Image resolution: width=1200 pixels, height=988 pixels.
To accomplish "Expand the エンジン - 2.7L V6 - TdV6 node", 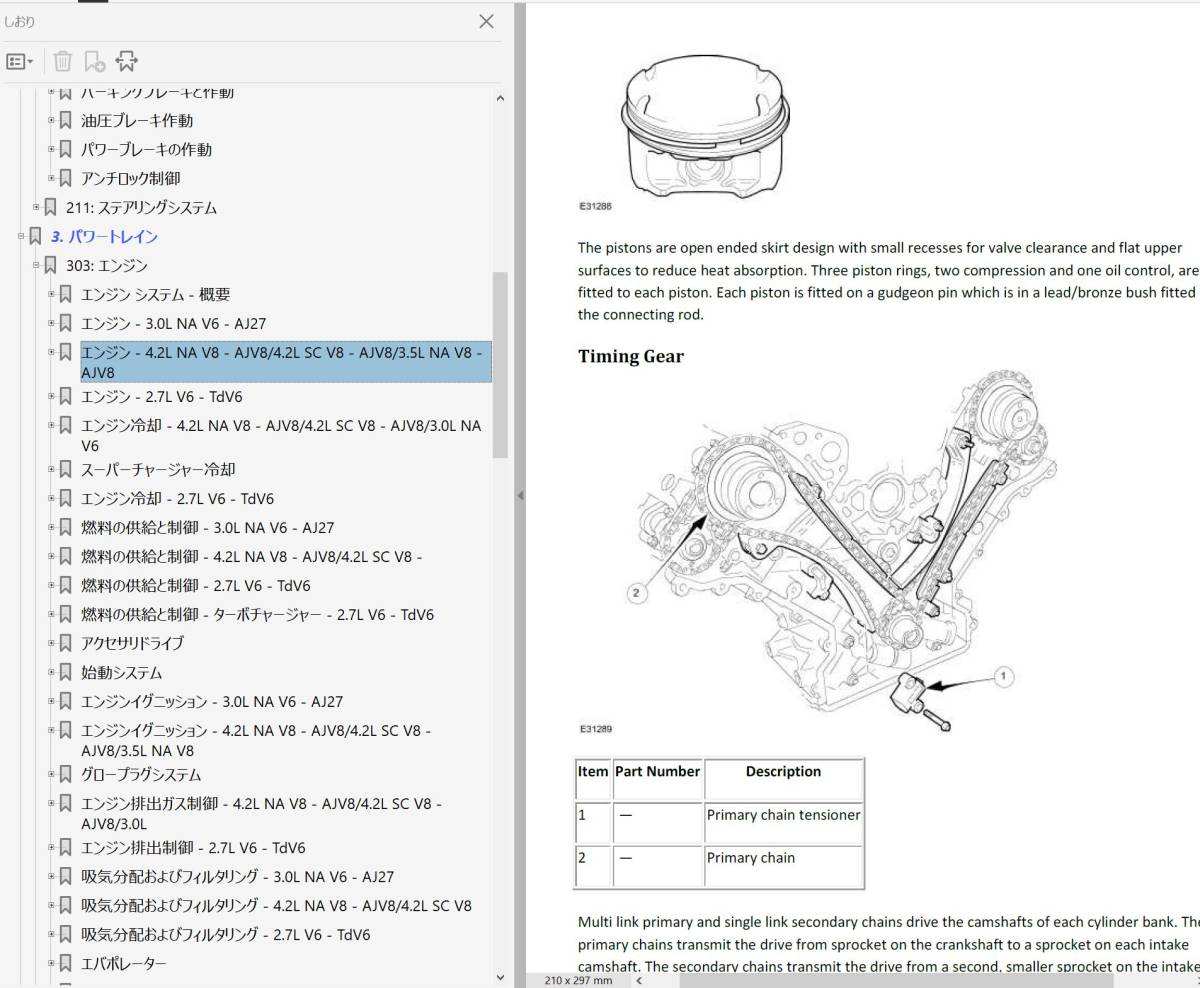I will (52, 396).
